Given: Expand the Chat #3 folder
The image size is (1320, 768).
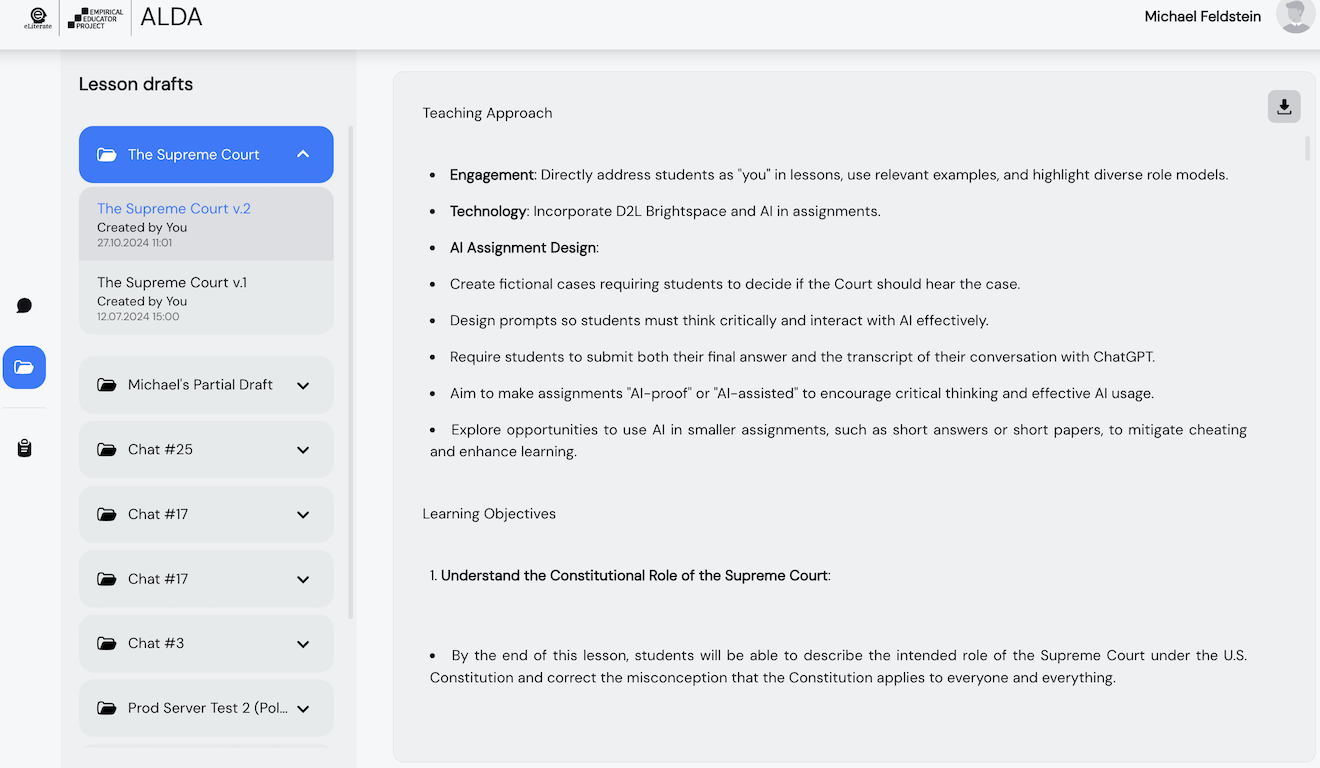Looking at the screenshot, I should click(x=303, y=643).
